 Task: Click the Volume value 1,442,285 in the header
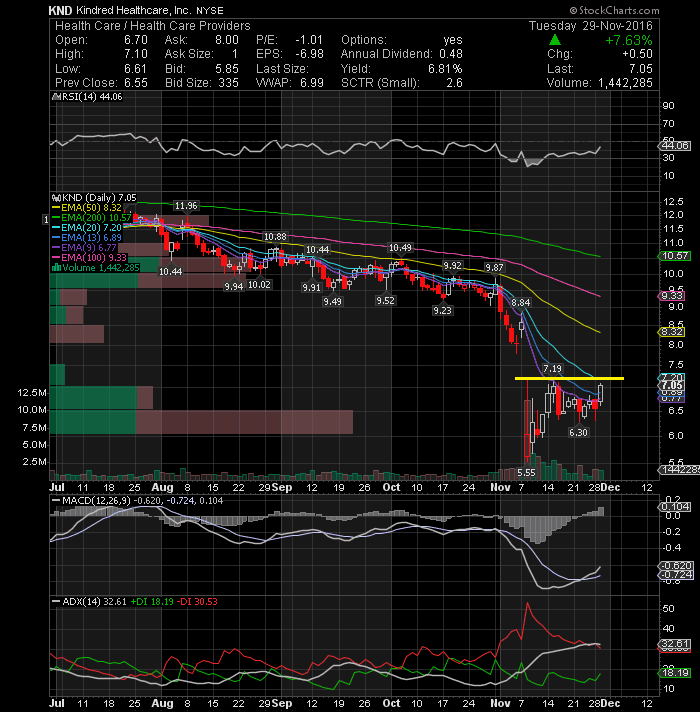(625, 83)
